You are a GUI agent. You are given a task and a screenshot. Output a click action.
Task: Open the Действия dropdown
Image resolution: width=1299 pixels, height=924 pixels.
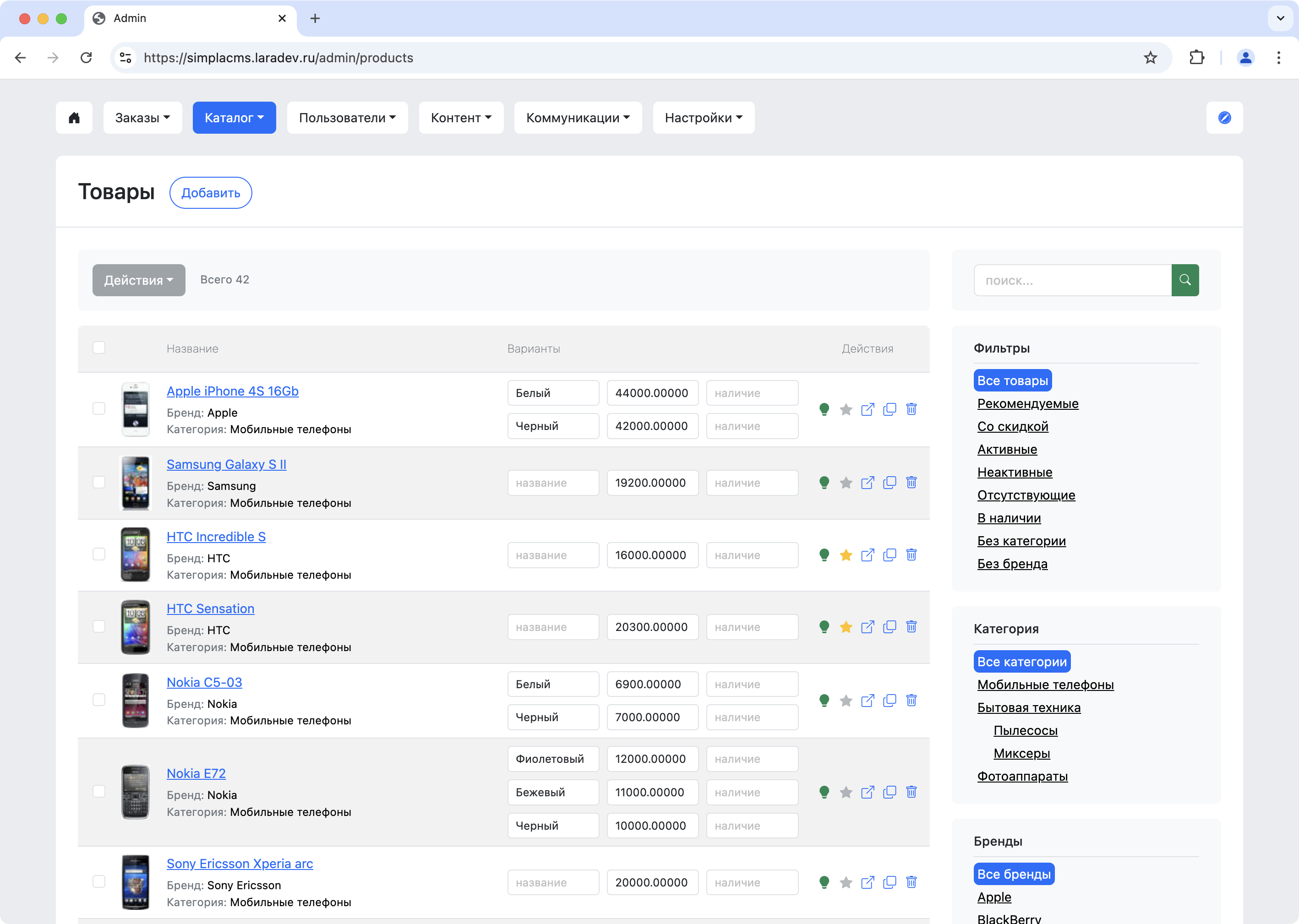(x=138, y=280)
